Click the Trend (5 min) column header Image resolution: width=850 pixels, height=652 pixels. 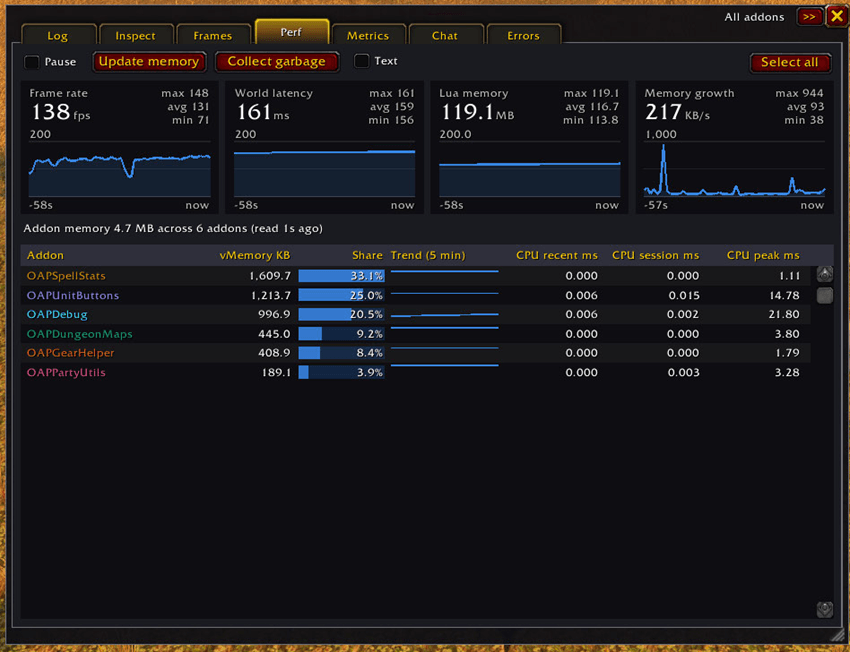[x=428, y=255]
